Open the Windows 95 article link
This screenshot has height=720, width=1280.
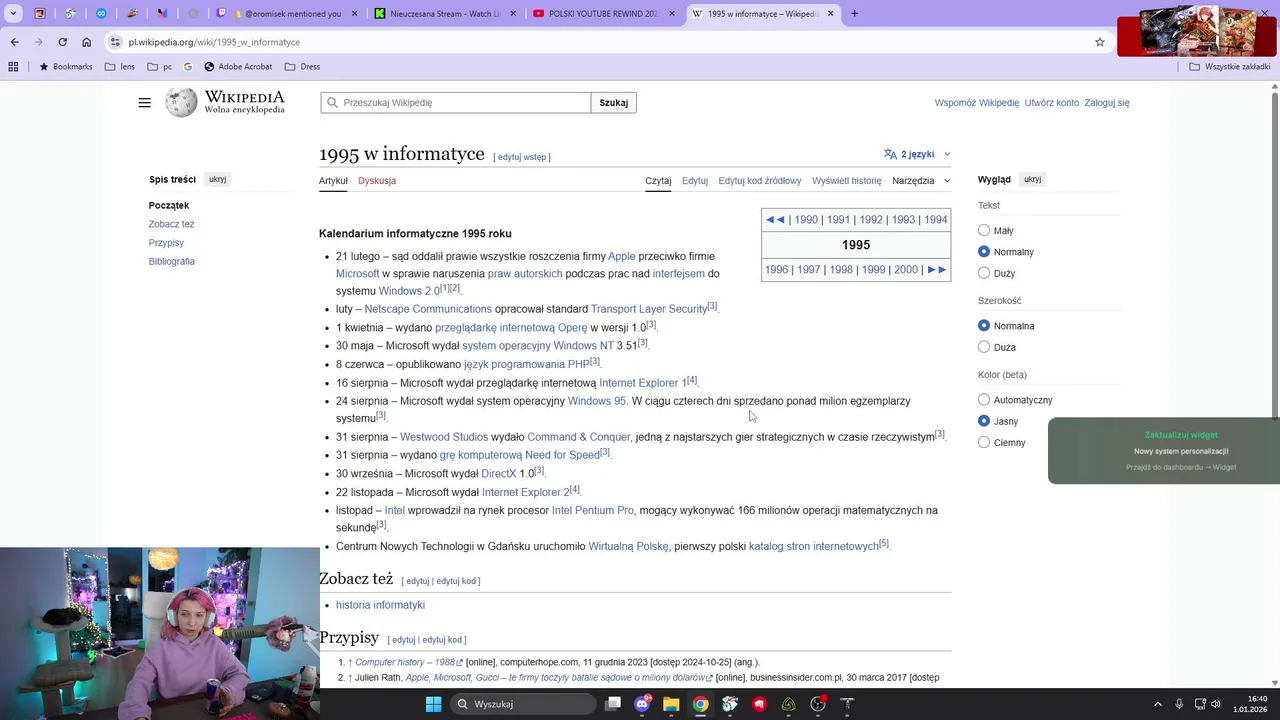pyautogui.click(x=597, y=401)
